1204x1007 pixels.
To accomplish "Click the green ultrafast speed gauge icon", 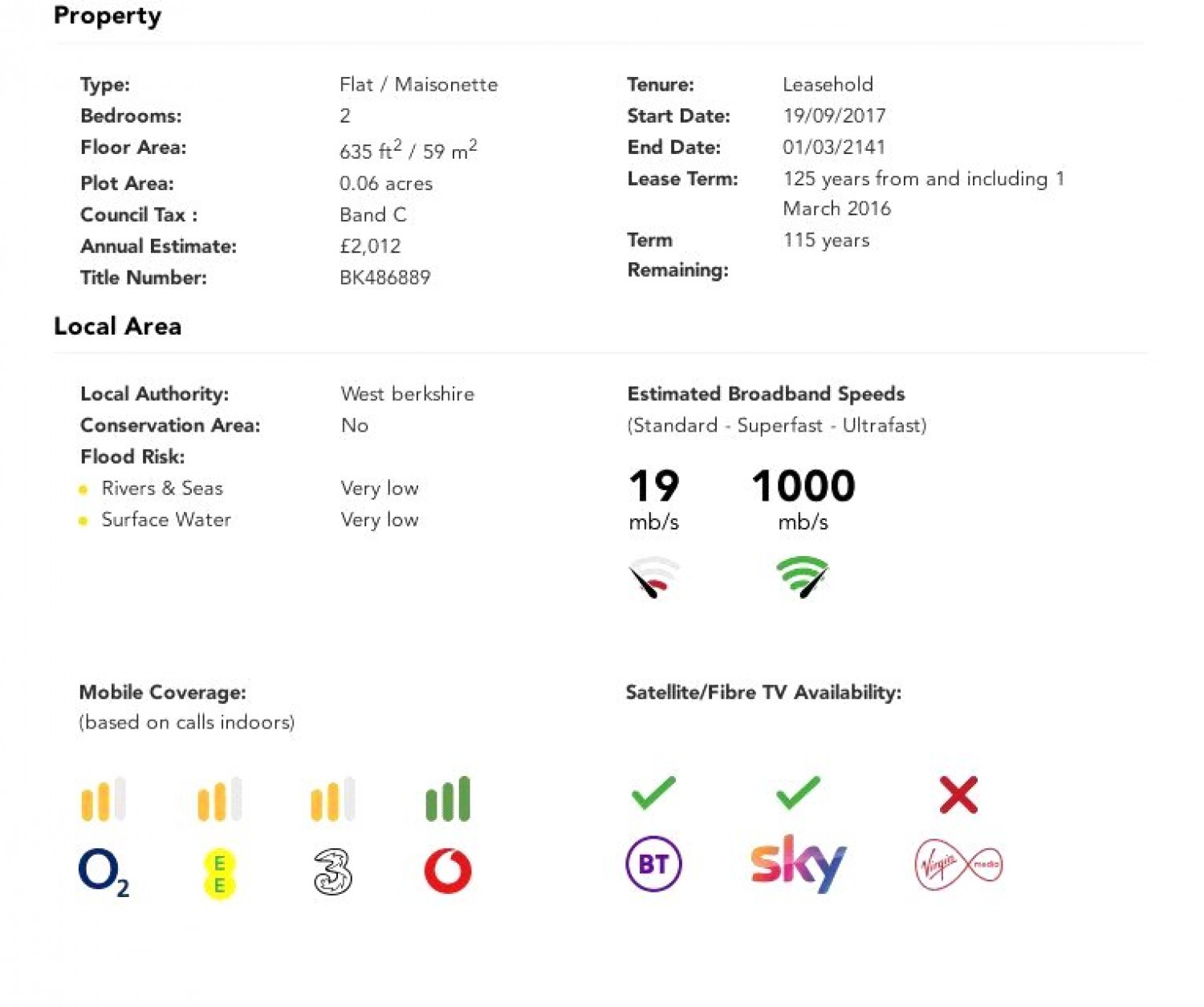I will coord(803,577).
